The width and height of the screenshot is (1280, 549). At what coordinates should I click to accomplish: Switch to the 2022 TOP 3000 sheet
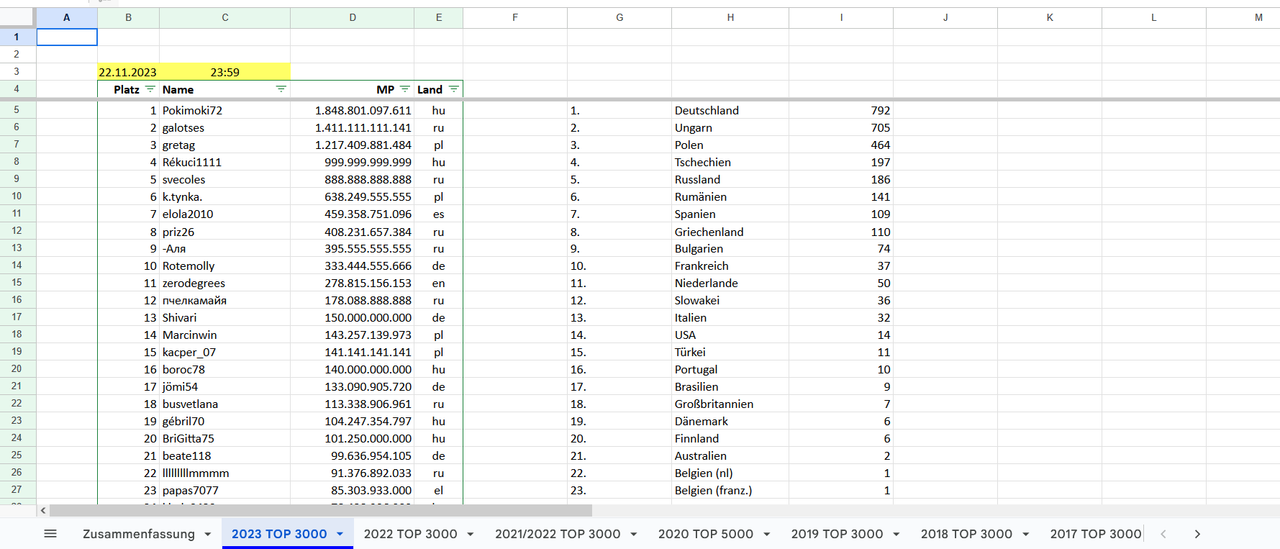410,534
